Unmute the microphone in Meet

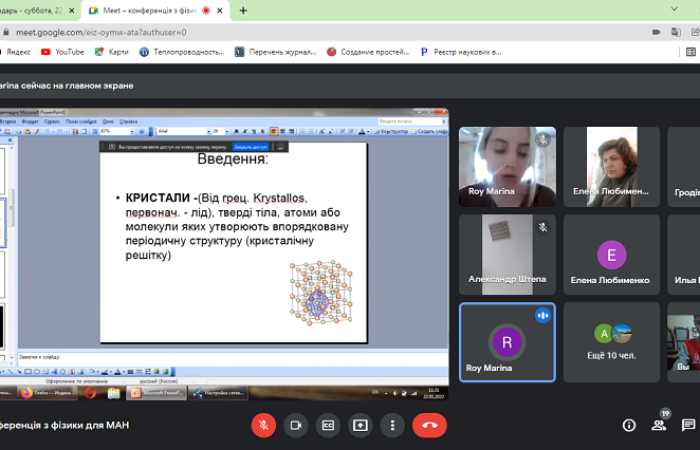(x=263, y=425)
